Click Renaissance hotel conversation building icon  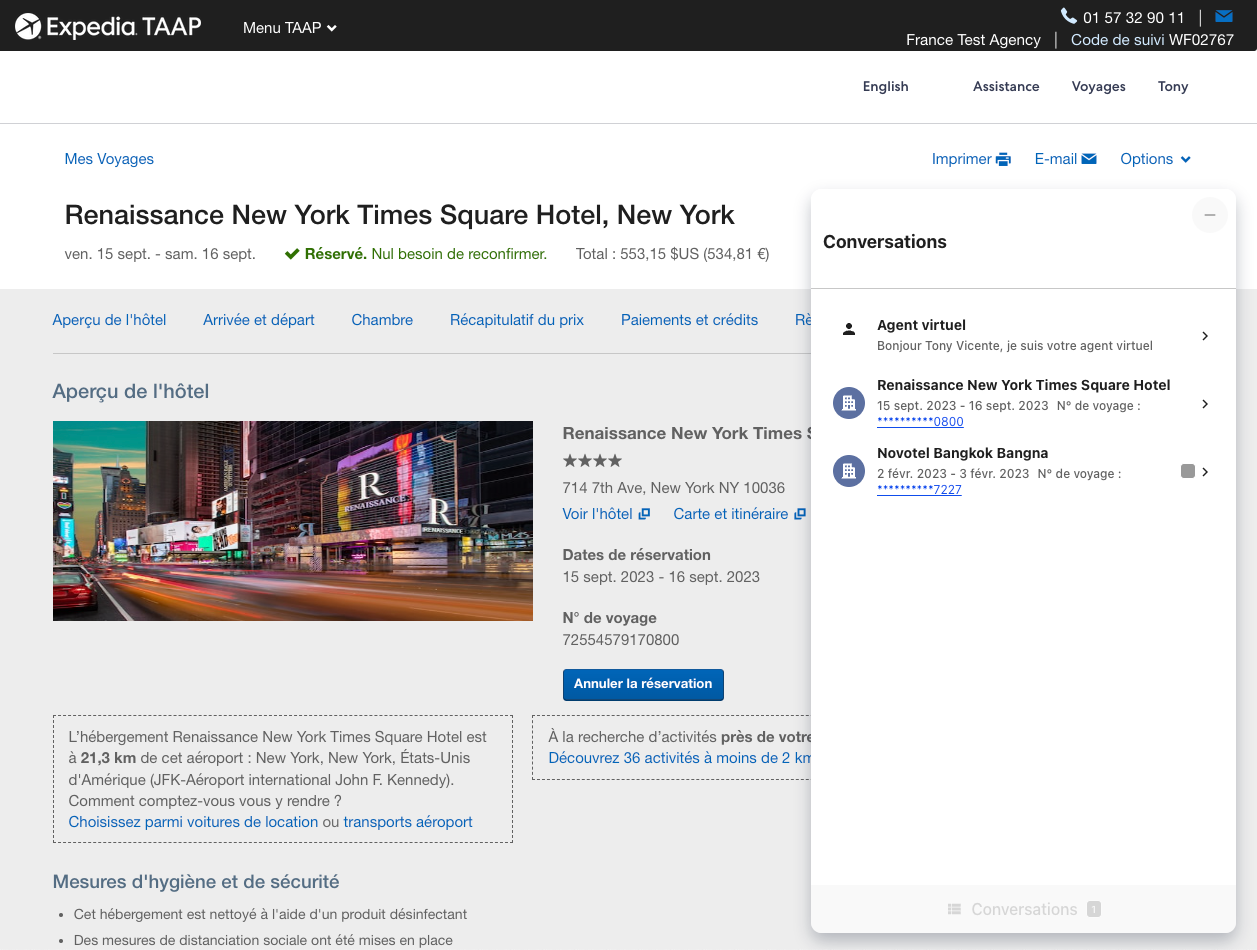pyautogui.click(x=849, y=403)
